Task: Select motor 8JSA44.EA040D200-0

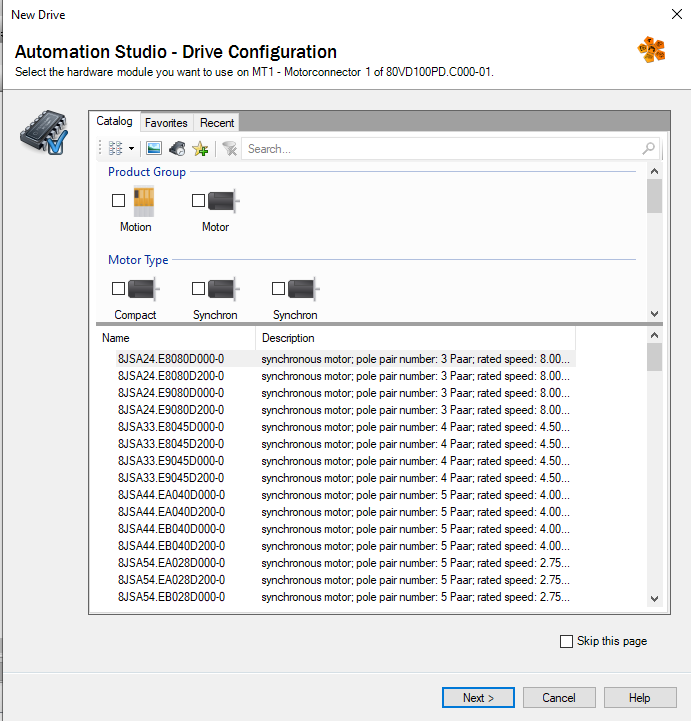Action: tap(171, 512)
